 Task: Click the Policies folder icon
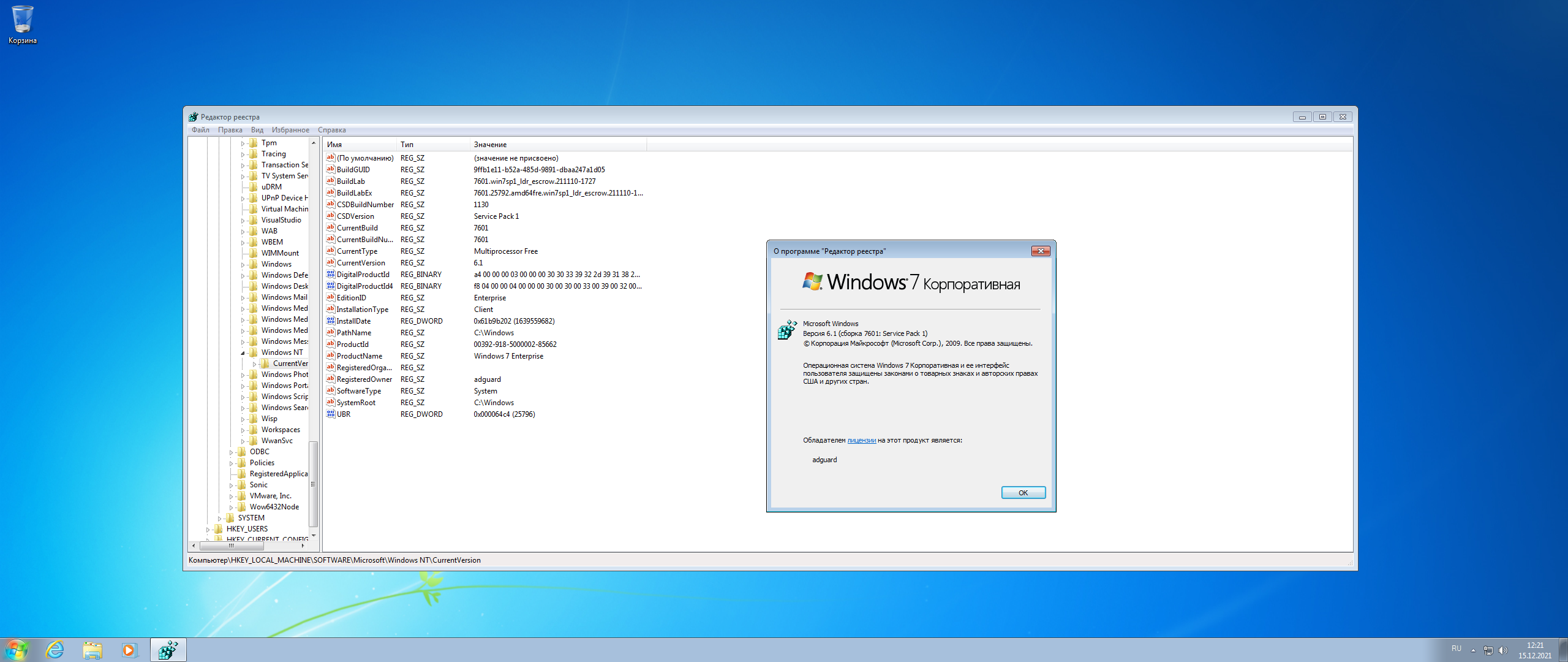tap(242, 463)
